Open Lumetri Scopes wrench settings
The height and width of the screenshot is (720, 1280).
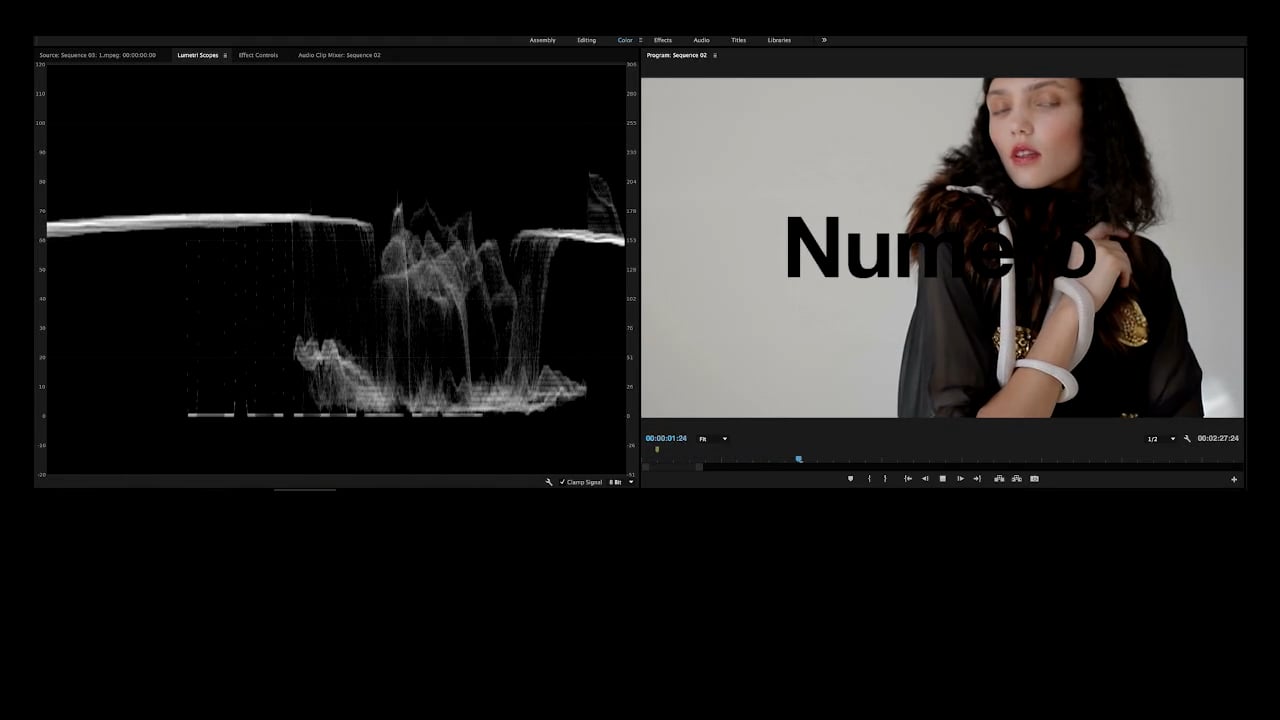click(548, 482)
